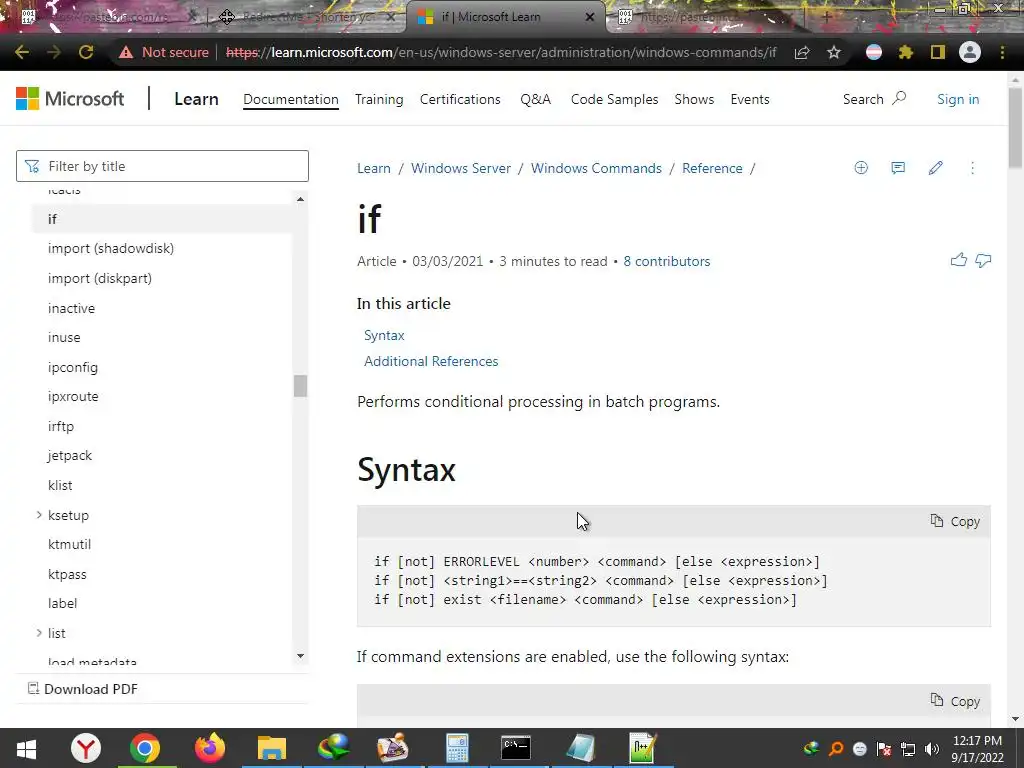
Task: View the 8 contributors link
Action: pyautogui.click(x=667, y=261)
